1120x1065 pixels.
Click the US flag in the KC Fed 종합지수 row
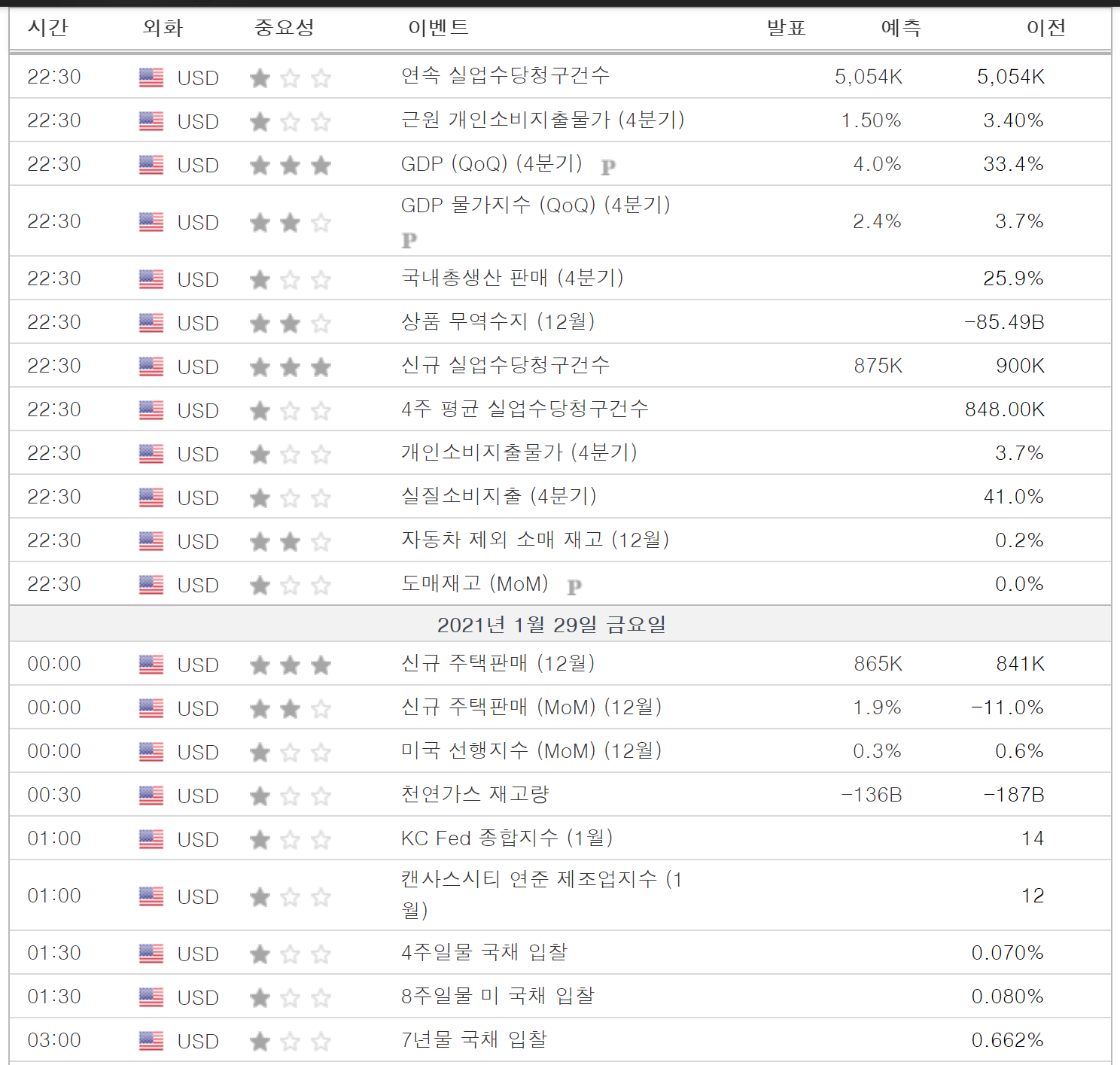[x=151, y=839]
